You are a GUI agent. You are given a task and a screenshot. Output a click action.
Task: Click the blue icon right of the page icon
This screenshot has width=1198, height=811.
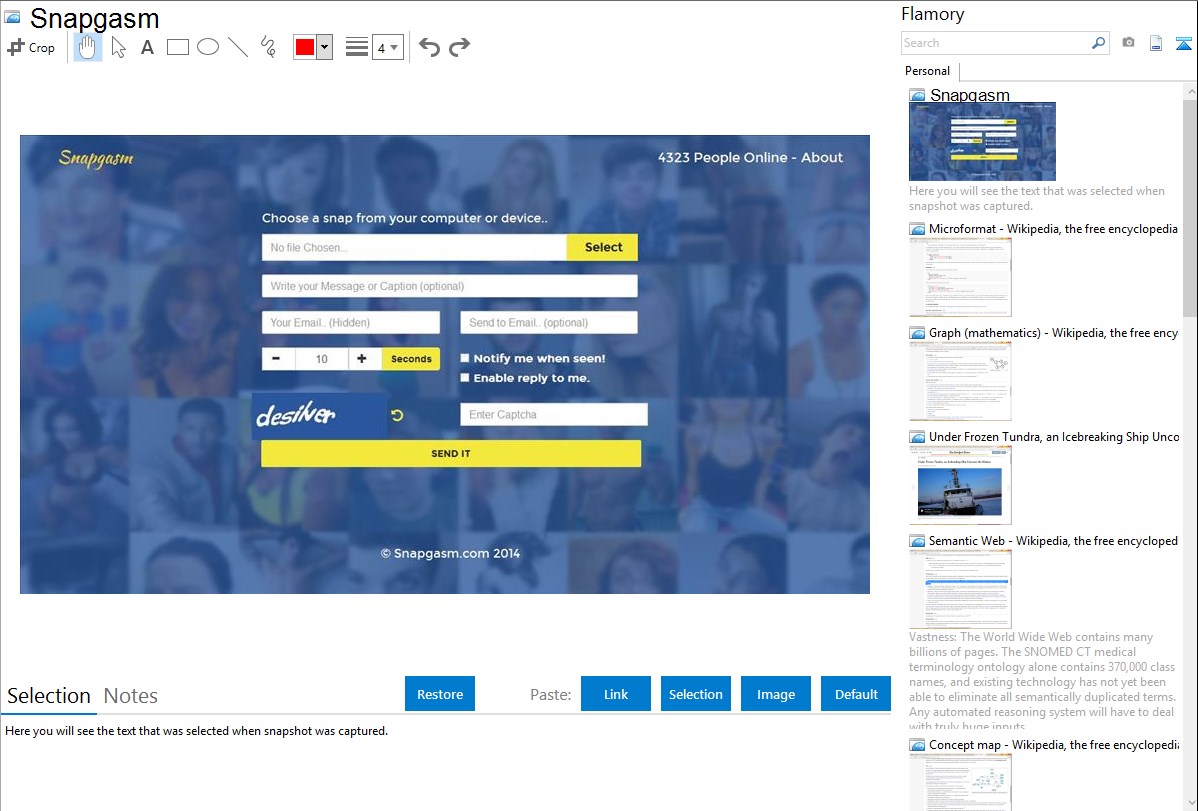pyautogui.click(x=1183, y=43)
